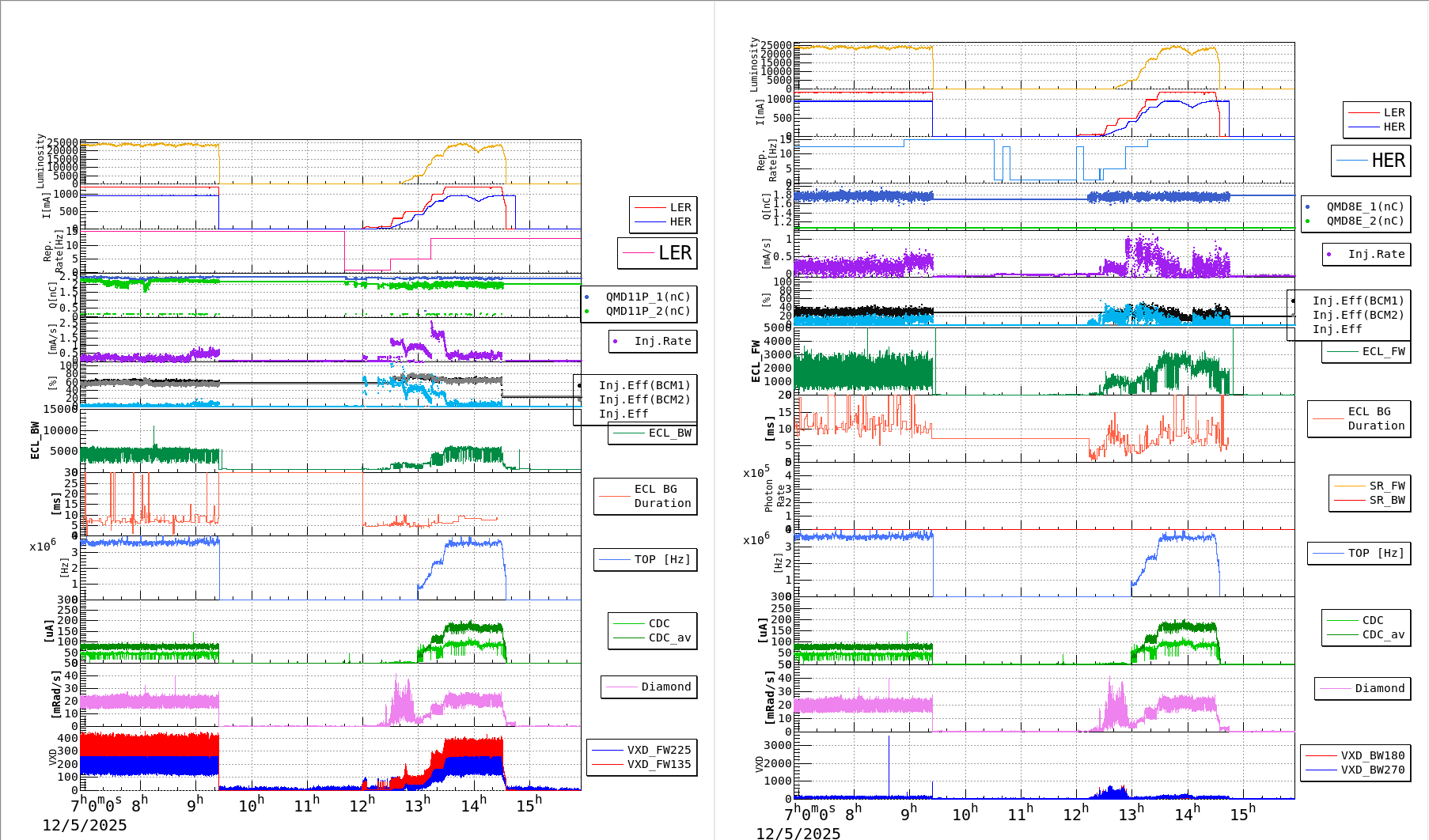The image size is (1429, 840).
Task: Click the VXD_FW225 blue line sample
Action: point(607,750)
